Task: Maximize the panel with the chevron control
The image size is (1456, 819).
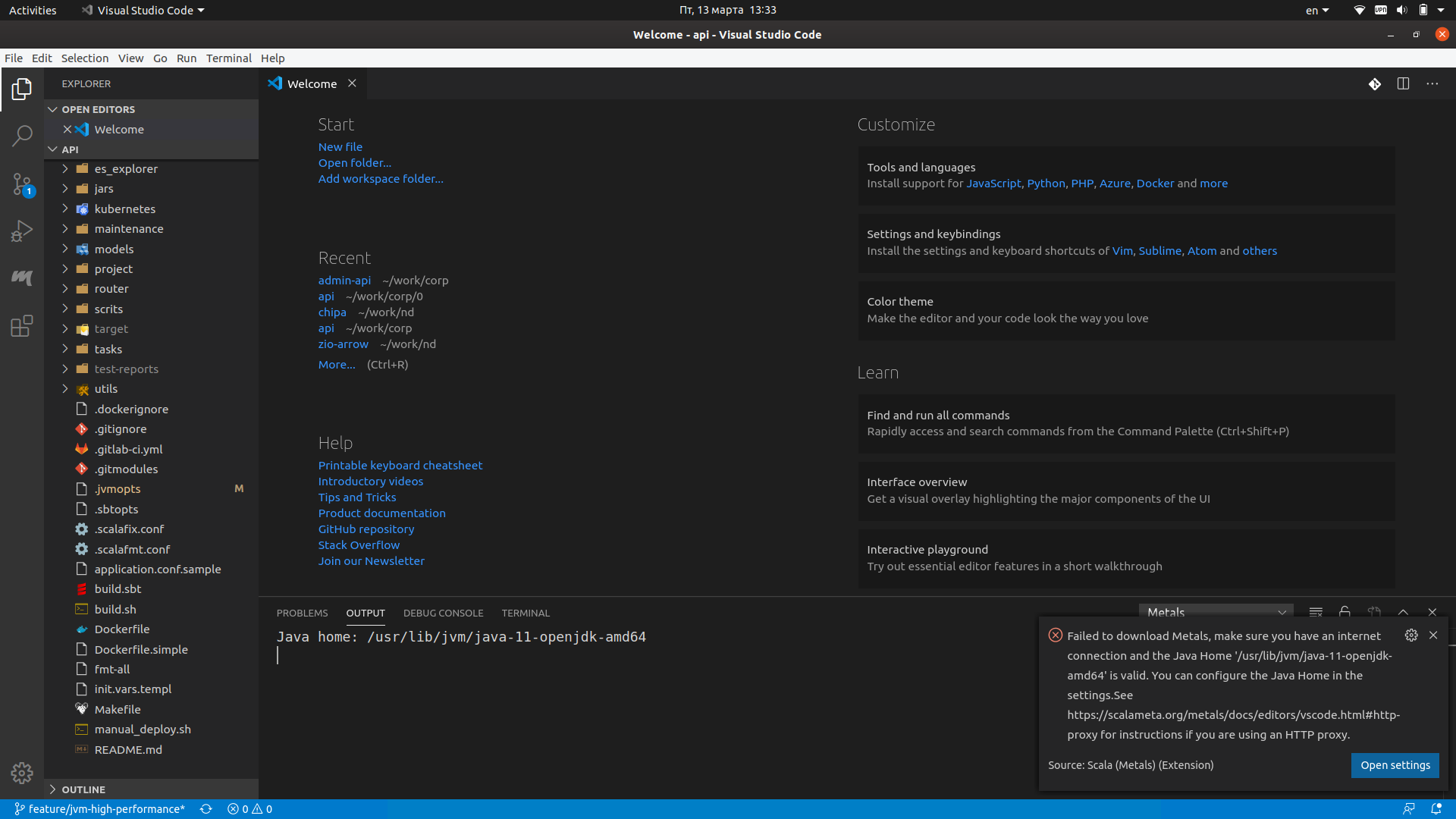Action: pyautogui.click(x=1403, y=611)
